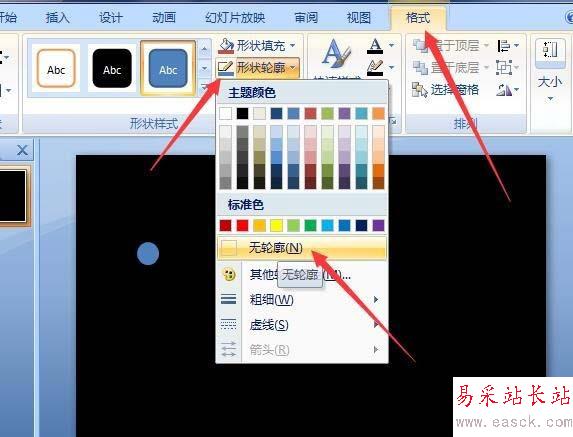Viewport: 573px width, 437px height.
Task: Open the 幻灯片放映 tab
Action: [235, 18]
